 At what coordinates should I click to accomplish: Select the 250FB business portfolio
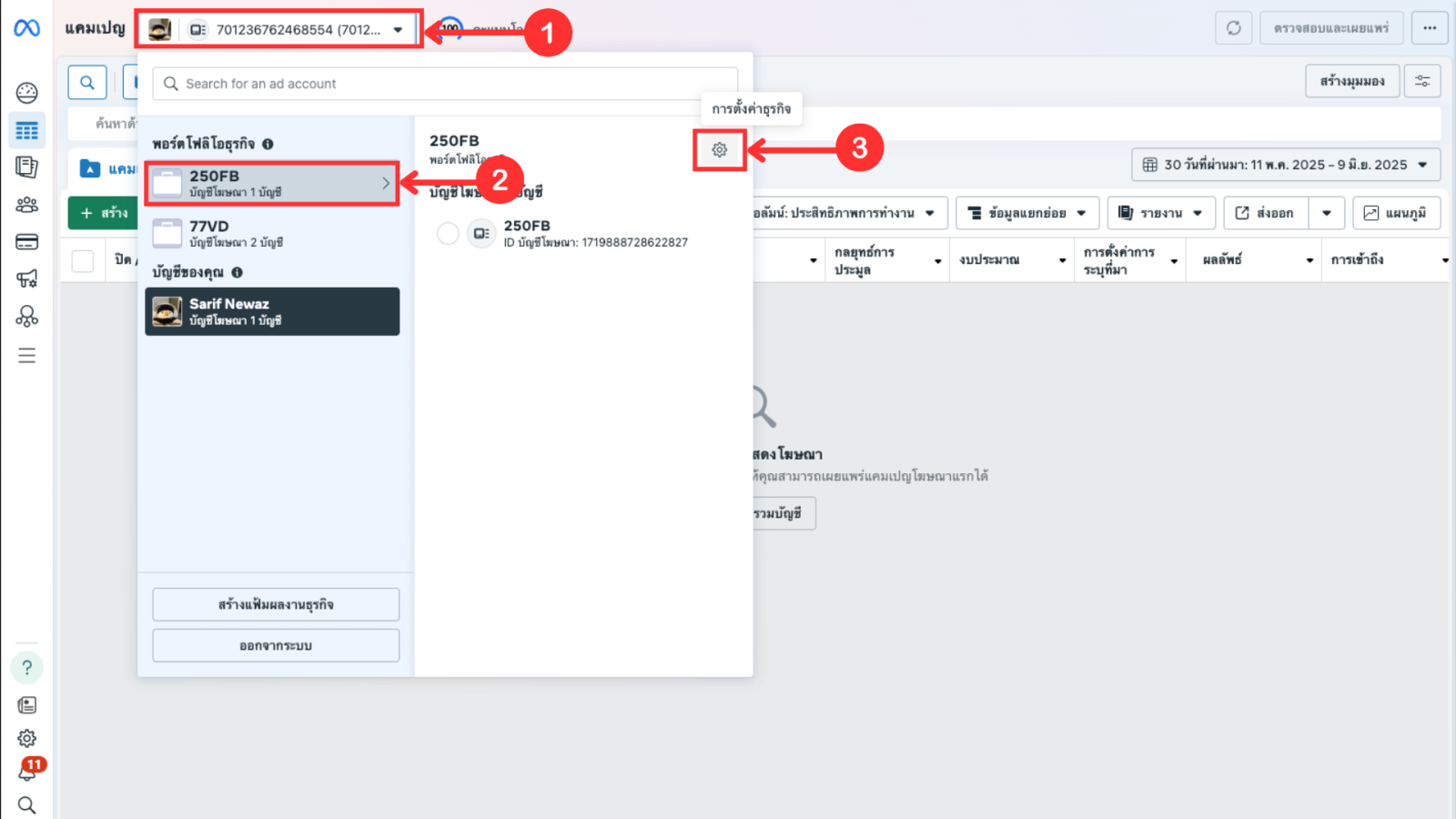[271, 183]
